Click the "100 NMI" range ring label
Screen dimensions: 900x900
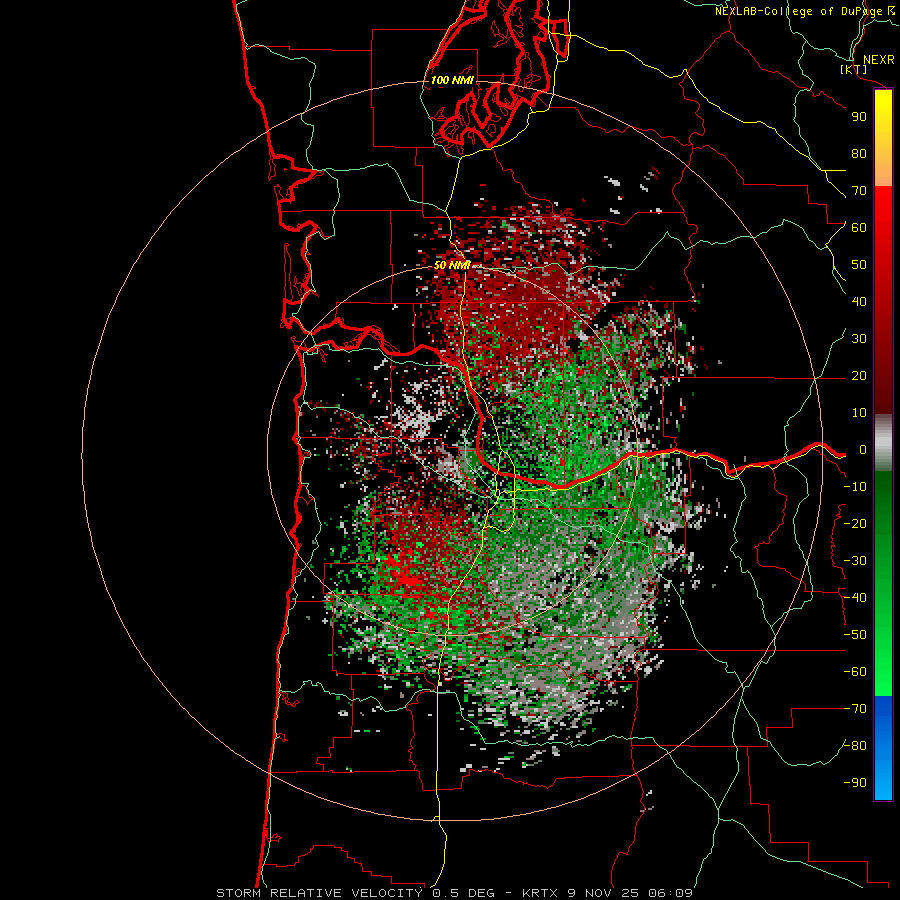452,80
